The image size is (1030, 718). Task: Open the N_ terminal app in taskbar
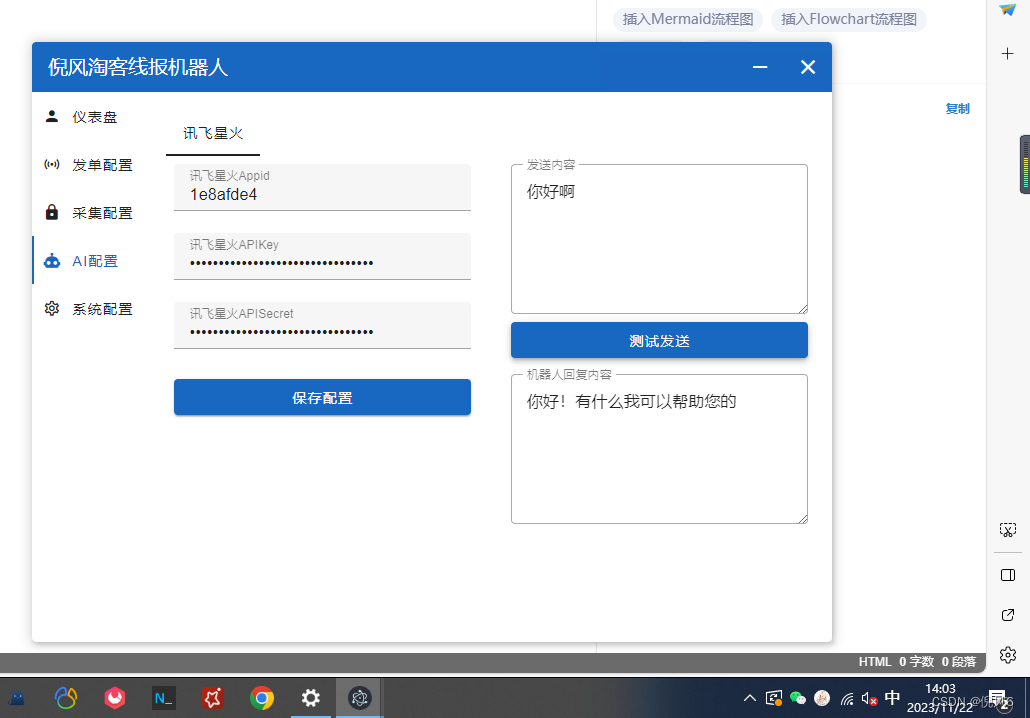pyautogui.click(x=164, y=698)
